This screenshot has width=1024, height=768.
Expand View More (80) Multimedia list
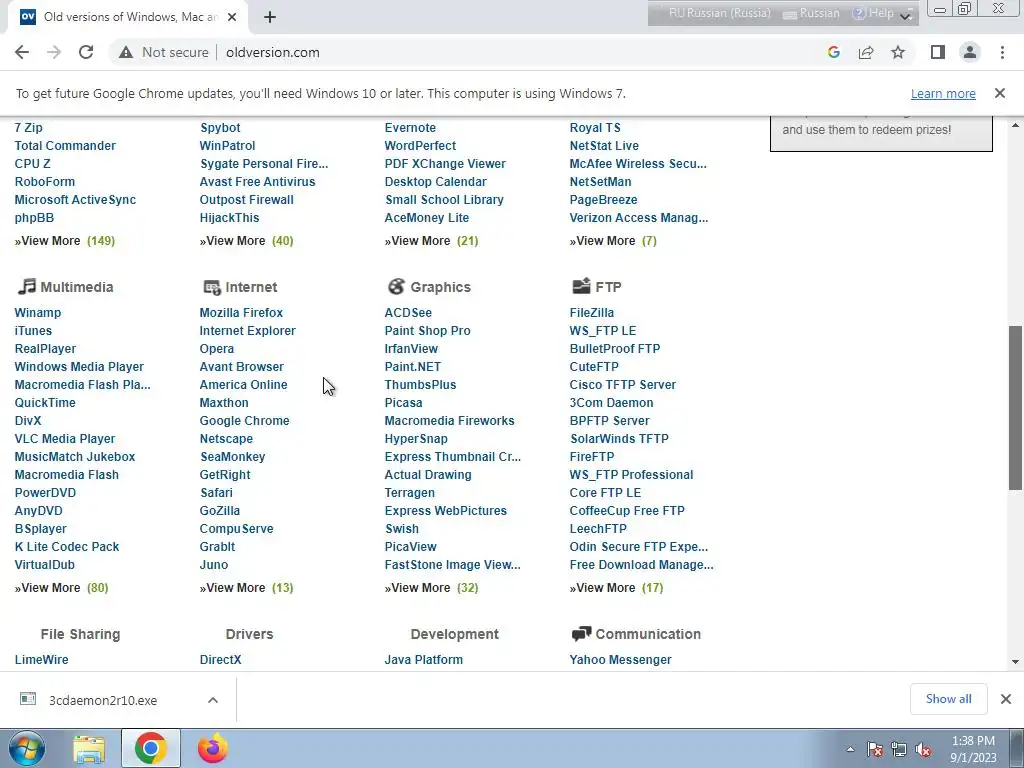pyautogui.click(x=61, y=588)
